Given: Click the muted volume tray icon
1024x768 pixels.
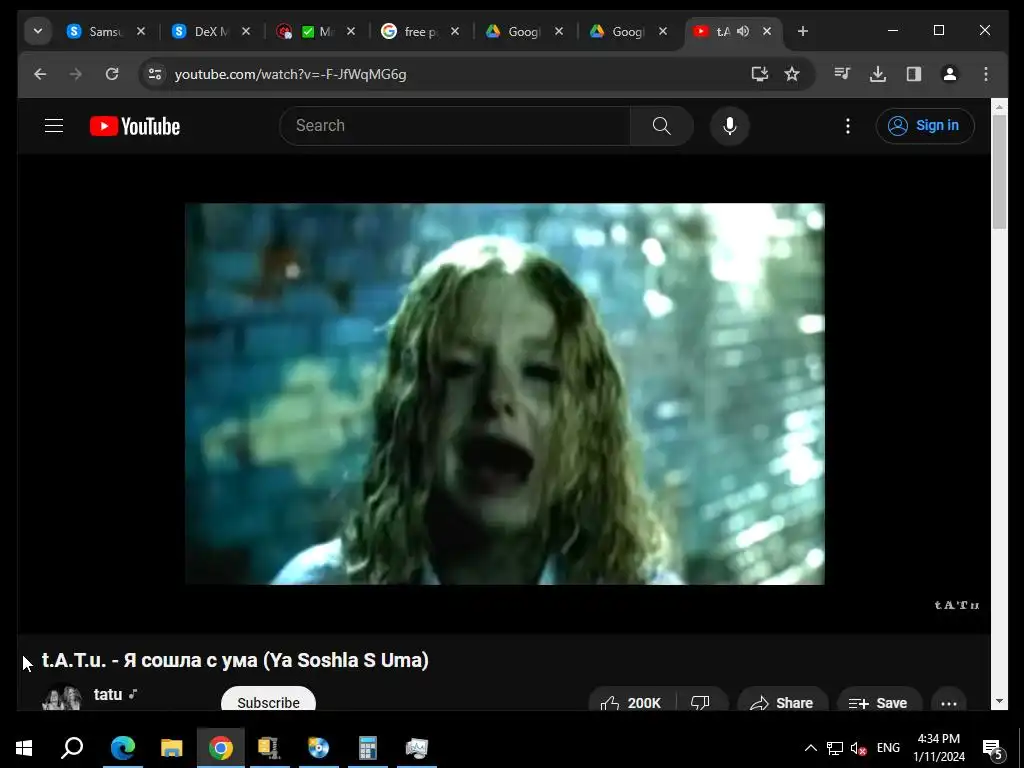Looking at the screenshot, I should tap(858, 748).
